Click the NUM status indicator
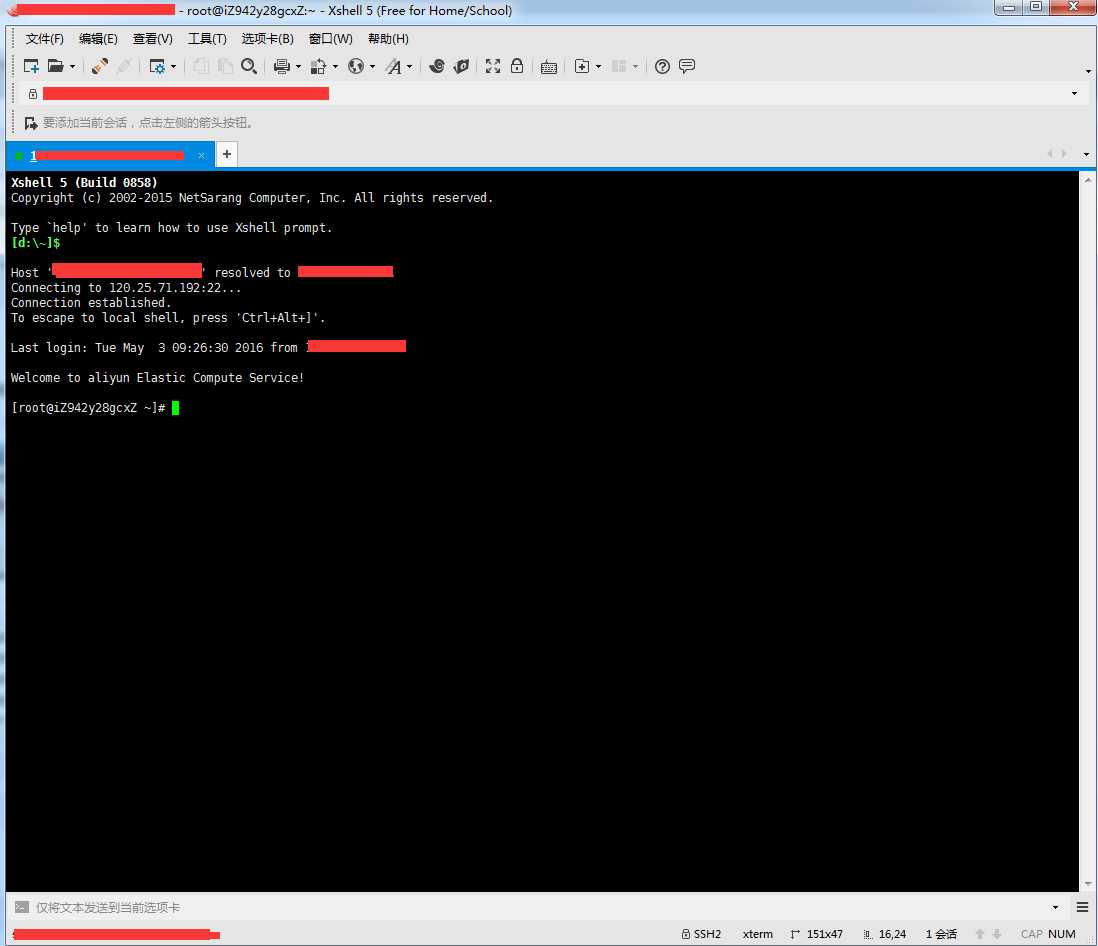1098x946 pixels. 1062,934
